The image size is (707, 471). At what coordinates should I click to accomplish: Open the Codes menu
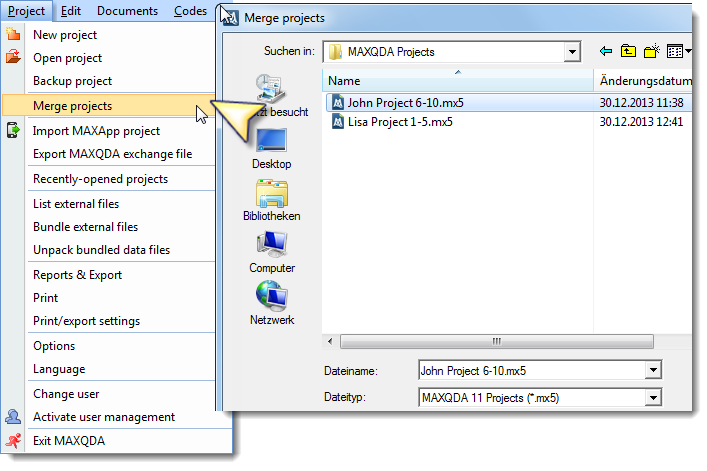click(x=190, y=11)
